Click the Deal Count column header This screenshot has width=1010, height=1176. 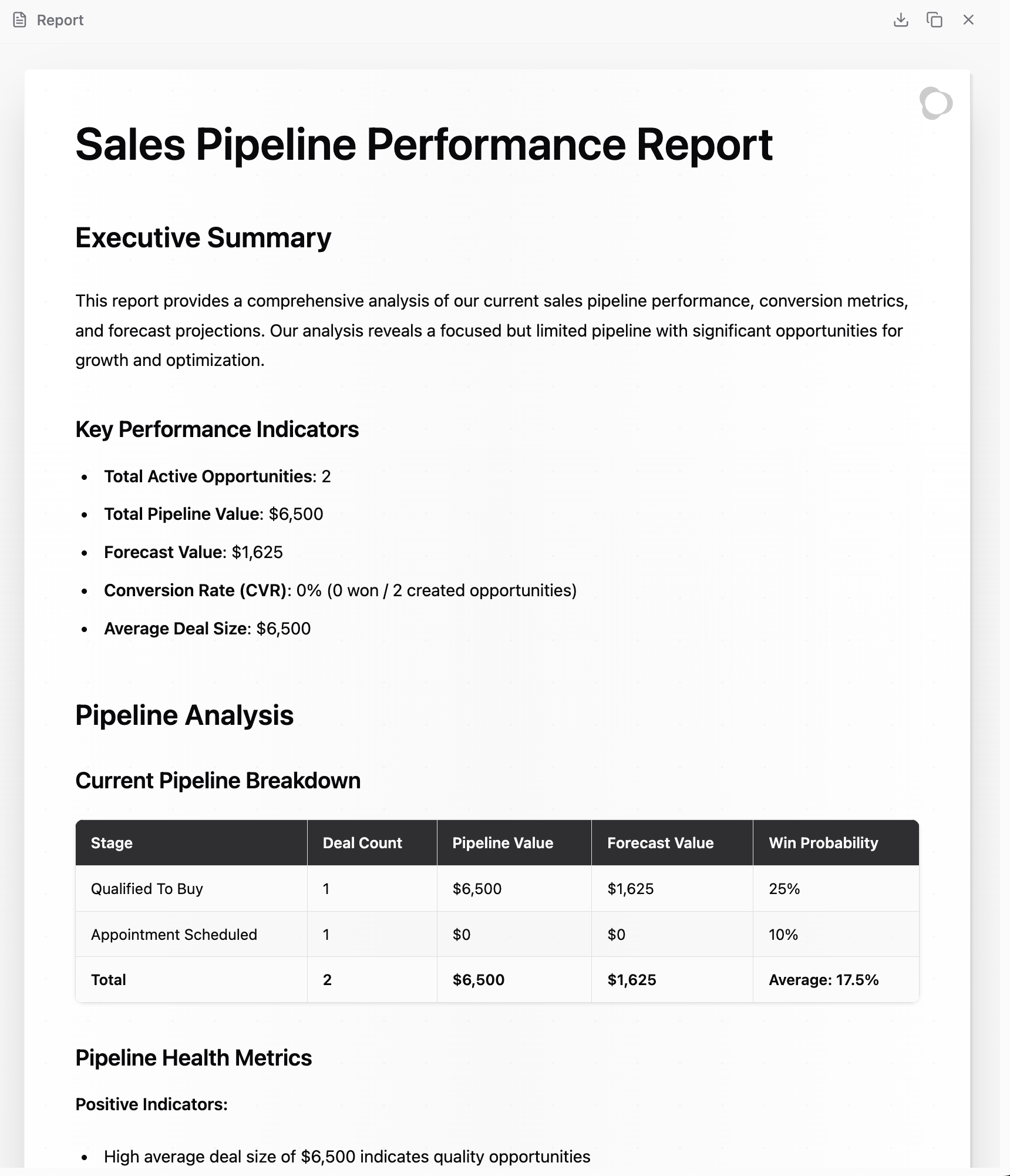coord(362,843)
